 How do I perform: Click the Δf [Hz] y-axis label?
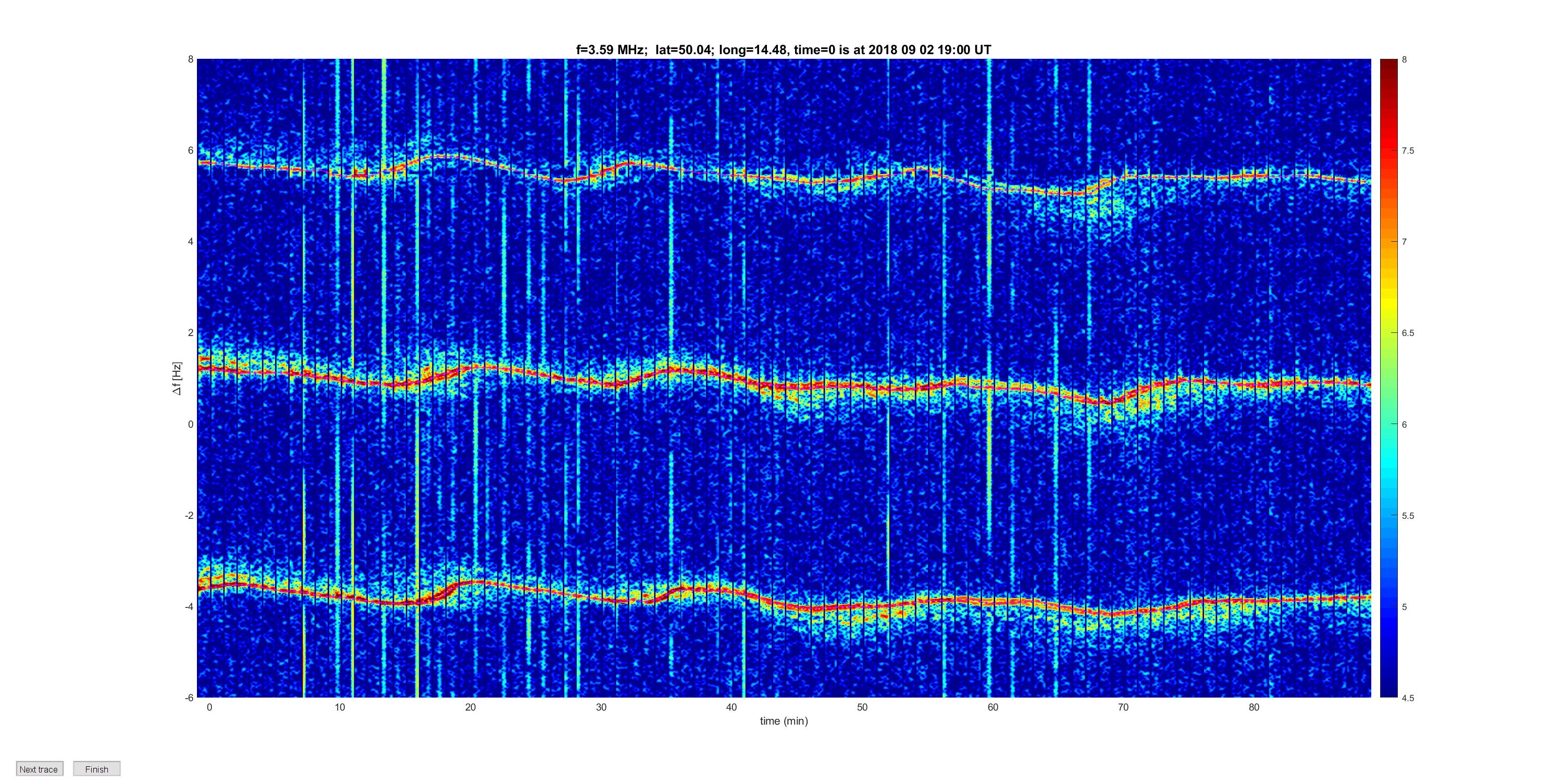(177, 379)
